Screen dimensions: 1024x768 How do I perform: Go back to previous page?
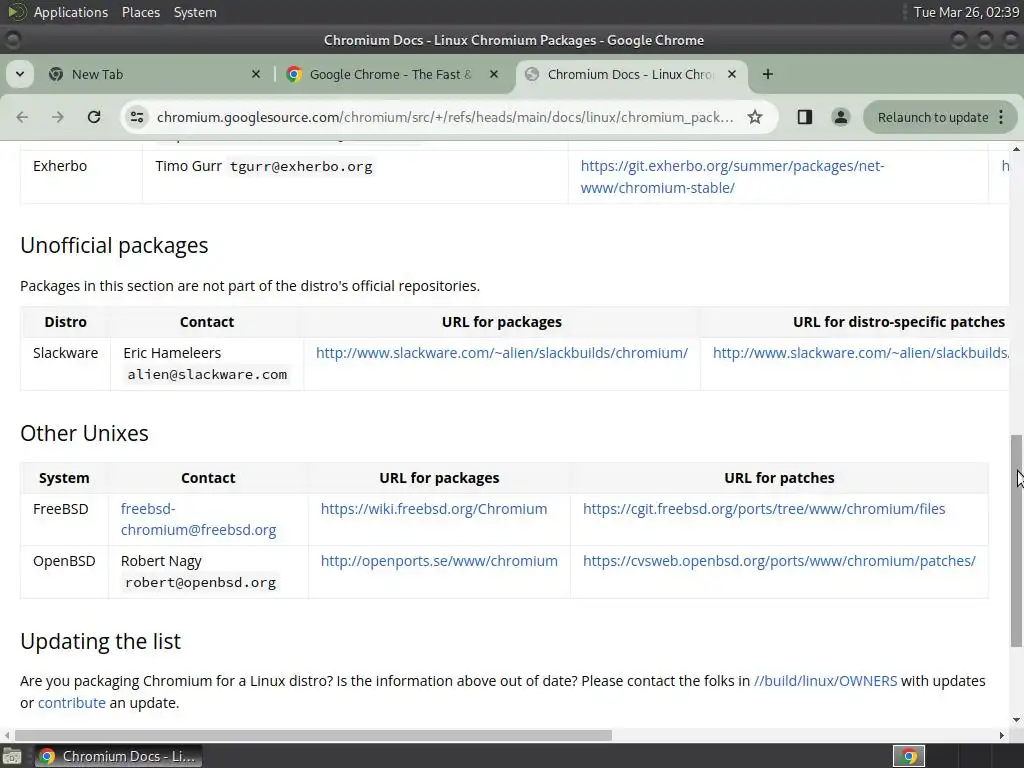[22, 117]
